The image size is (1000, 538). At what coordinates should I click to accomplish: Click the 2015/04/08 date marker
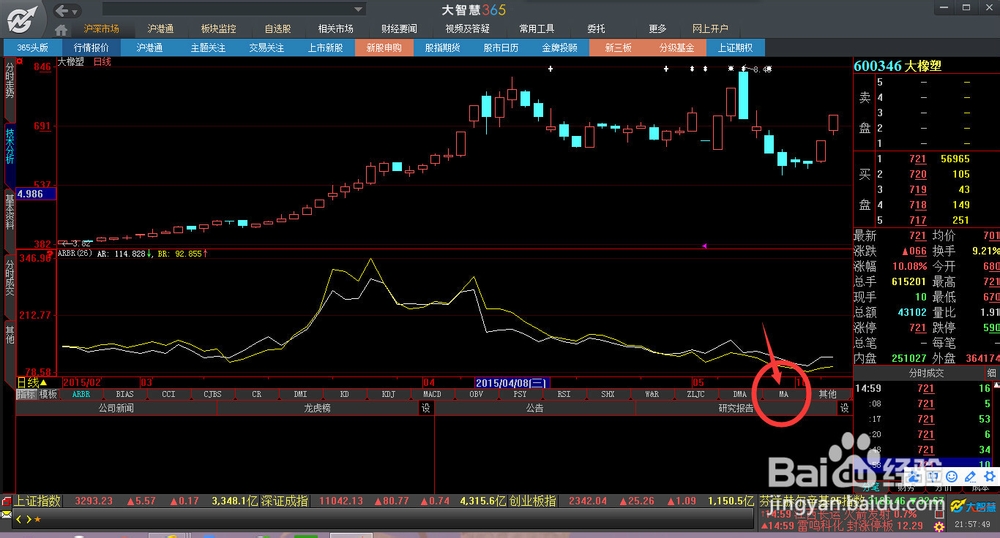[511, 383]
